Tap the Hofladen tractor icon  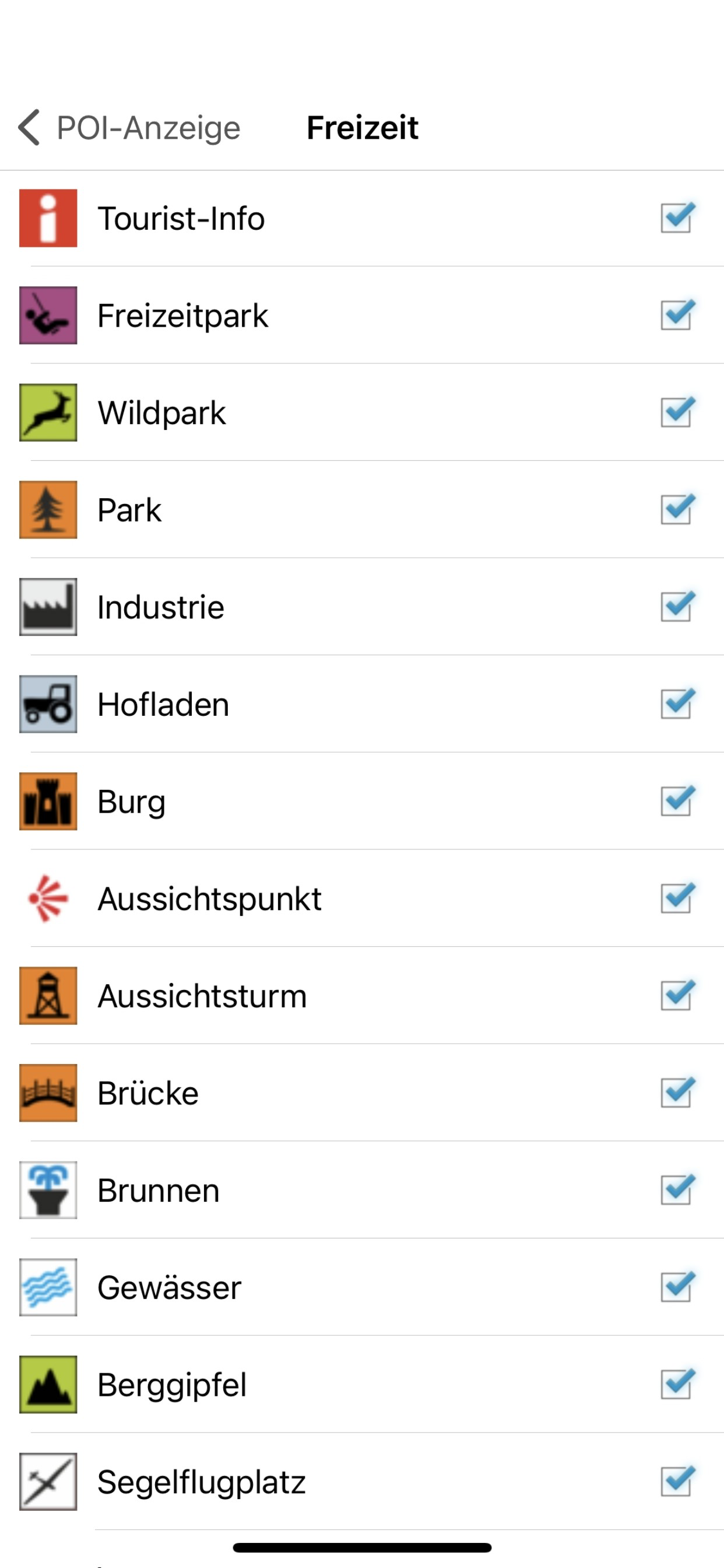pyautogui.click(x=48, y=703)
